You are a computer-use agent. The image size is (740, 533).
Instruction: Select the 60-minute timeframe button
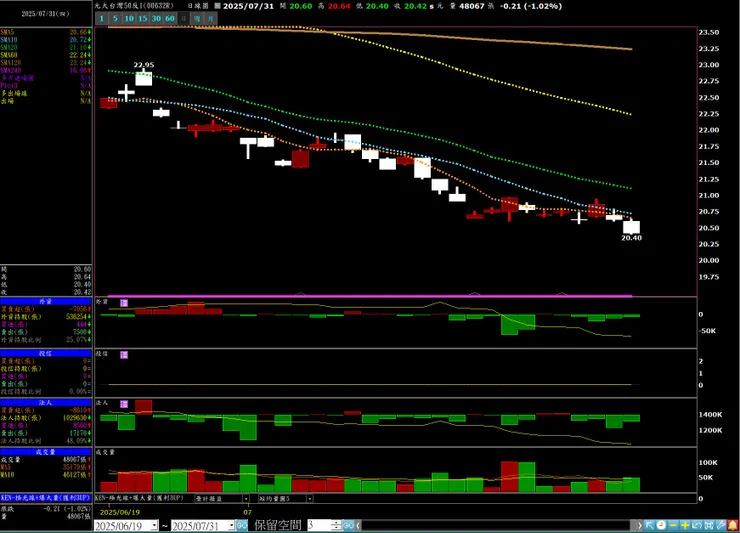click(170, 18)
